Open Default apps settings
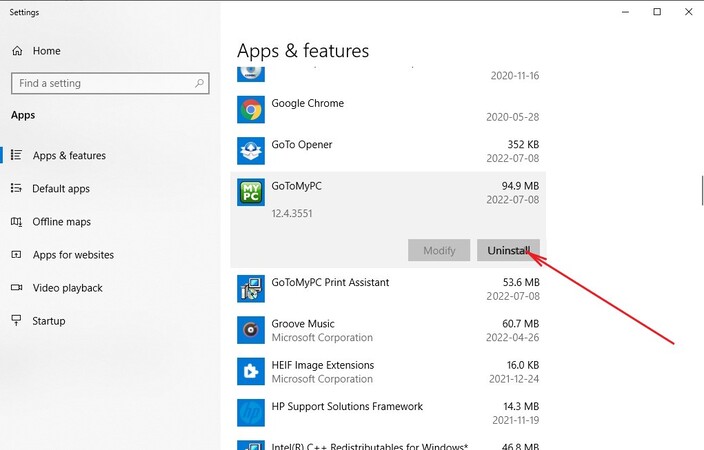704x450 pixels. click(61, 189)
